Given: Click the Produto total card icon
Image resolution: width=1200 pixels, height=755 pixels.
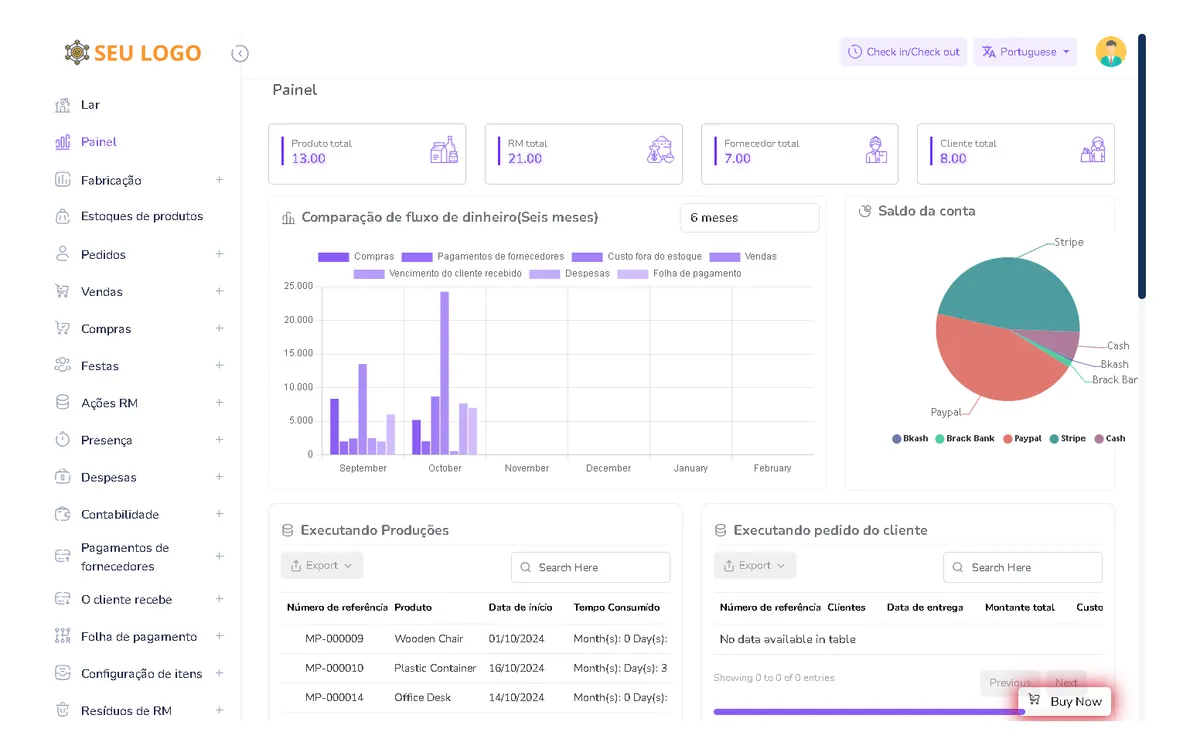Looking at the screenshot, I should click(x=443, y=151).
